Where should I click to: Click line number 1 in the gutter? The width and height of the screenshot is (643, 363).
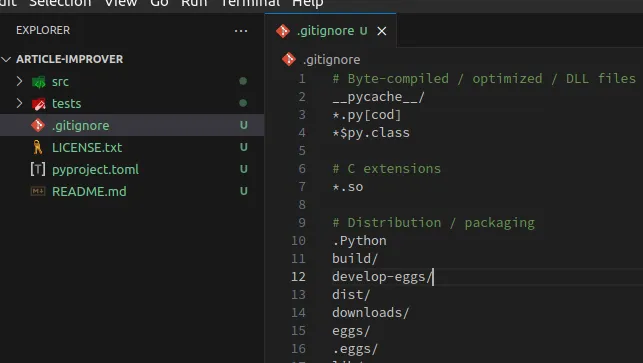[302, 78]
